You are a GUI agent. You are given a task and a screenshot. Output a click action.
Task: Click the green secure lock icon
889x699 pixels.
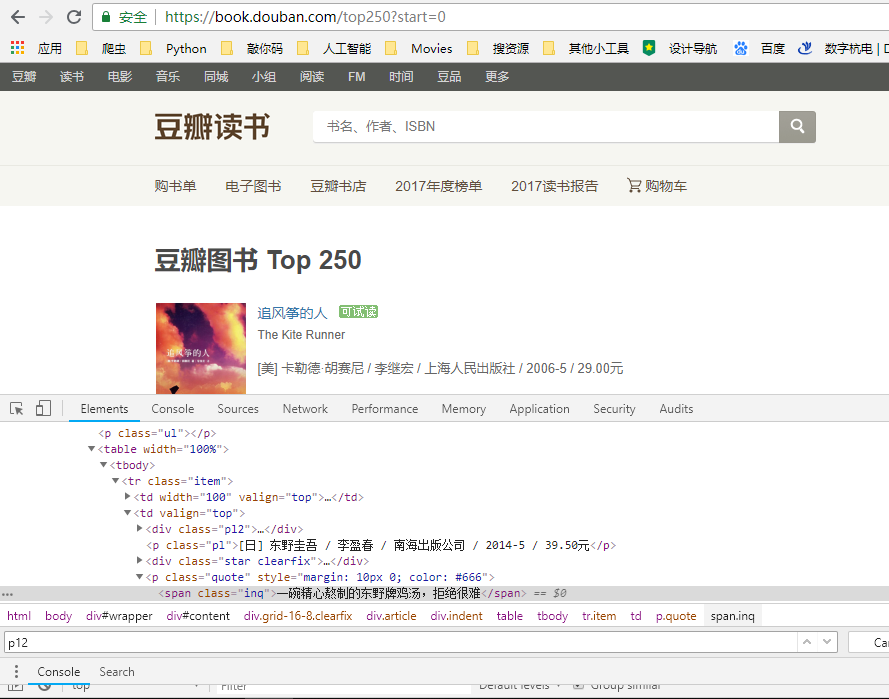coord(105,17)
